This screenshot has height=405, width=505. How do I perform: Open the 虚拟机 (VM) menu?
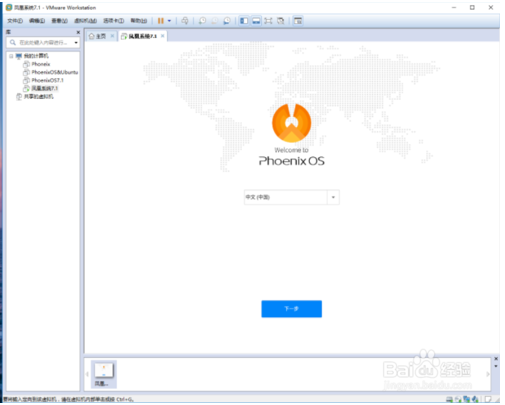tap(85, 21)
